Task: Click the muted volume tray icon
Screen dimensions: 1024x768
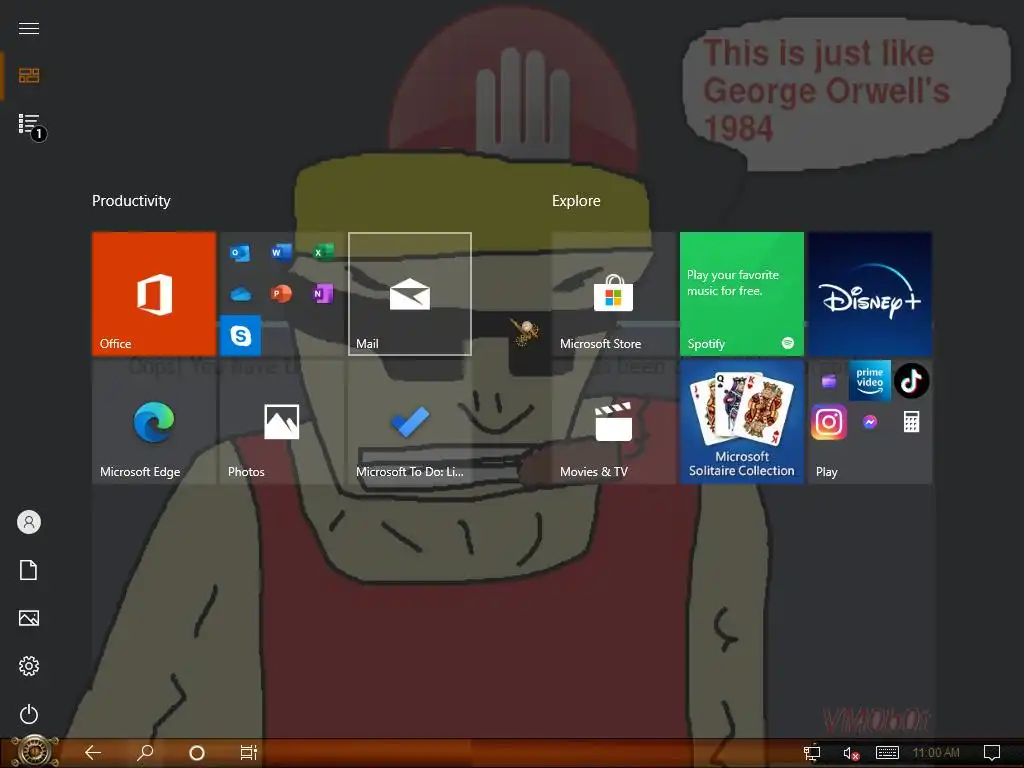Action: (x=850, y=753)
